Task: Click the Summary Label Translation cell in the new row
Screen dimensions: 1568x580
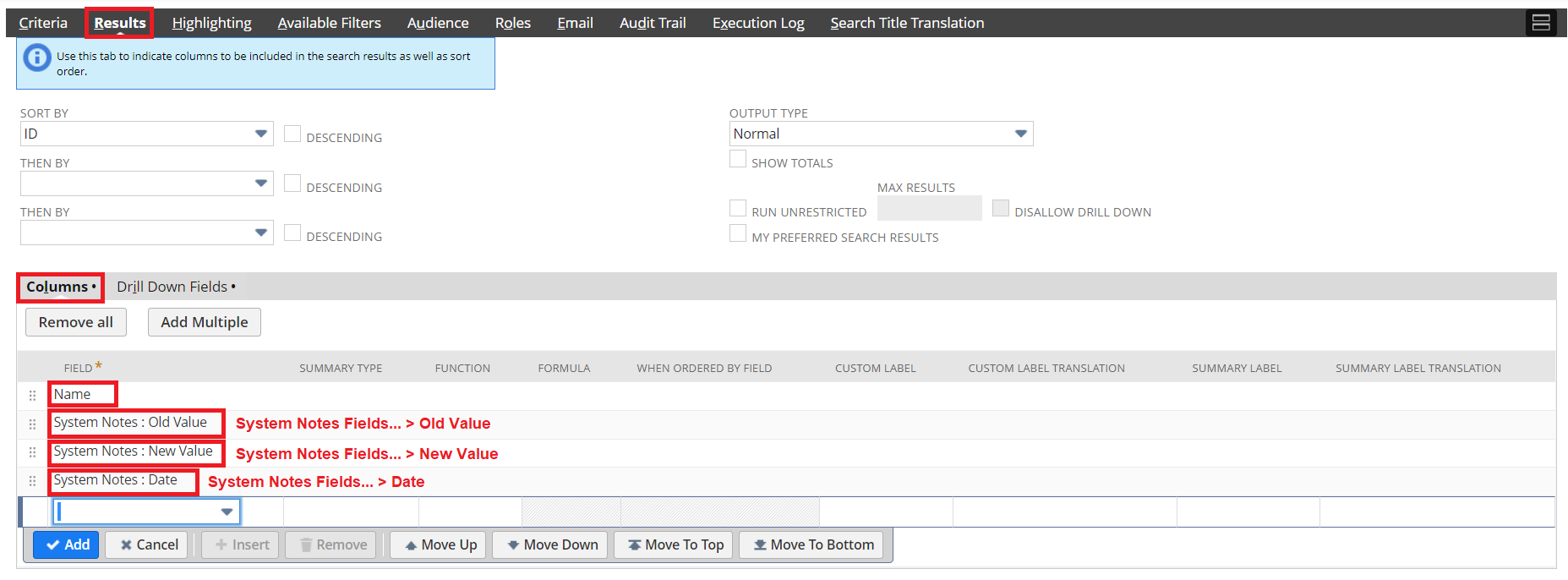Action: tap(1437, 512)
